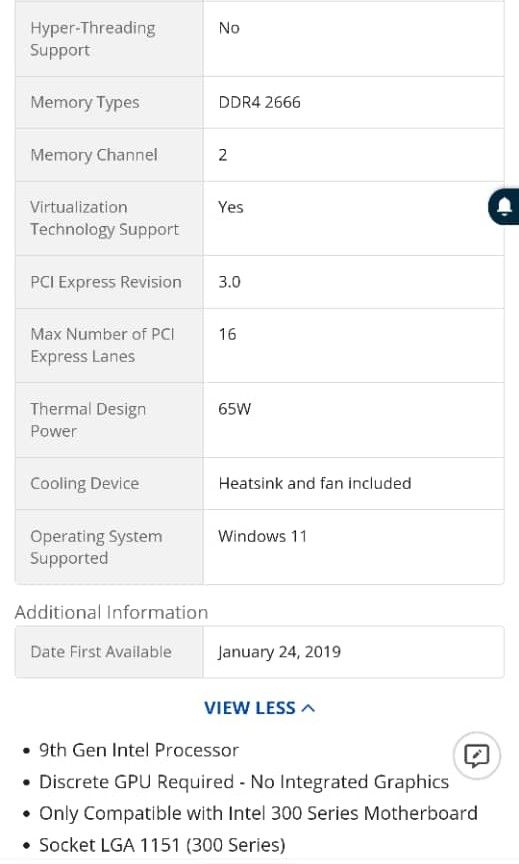The image size is (519, 864).
Task: Click the 9th Gen Intel Processor bullet
Action: [139, 750]
